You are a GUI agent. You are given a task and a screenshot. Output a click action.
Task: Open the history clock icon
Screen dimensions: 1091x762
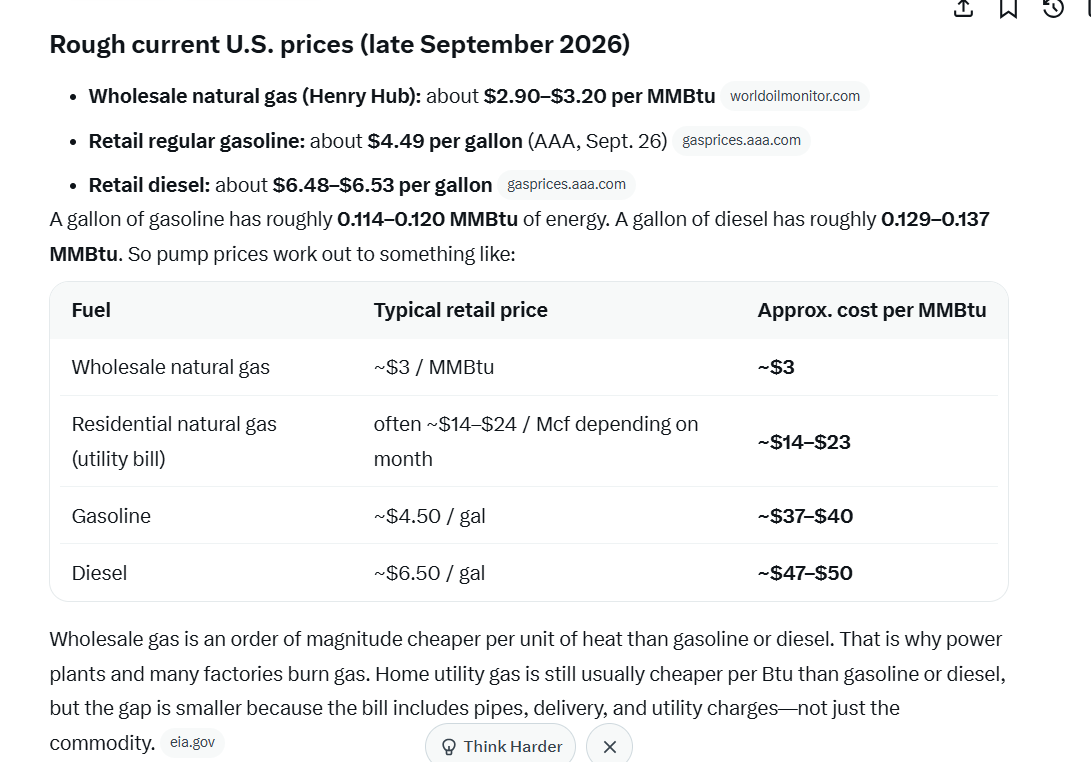click(1053, 8)
